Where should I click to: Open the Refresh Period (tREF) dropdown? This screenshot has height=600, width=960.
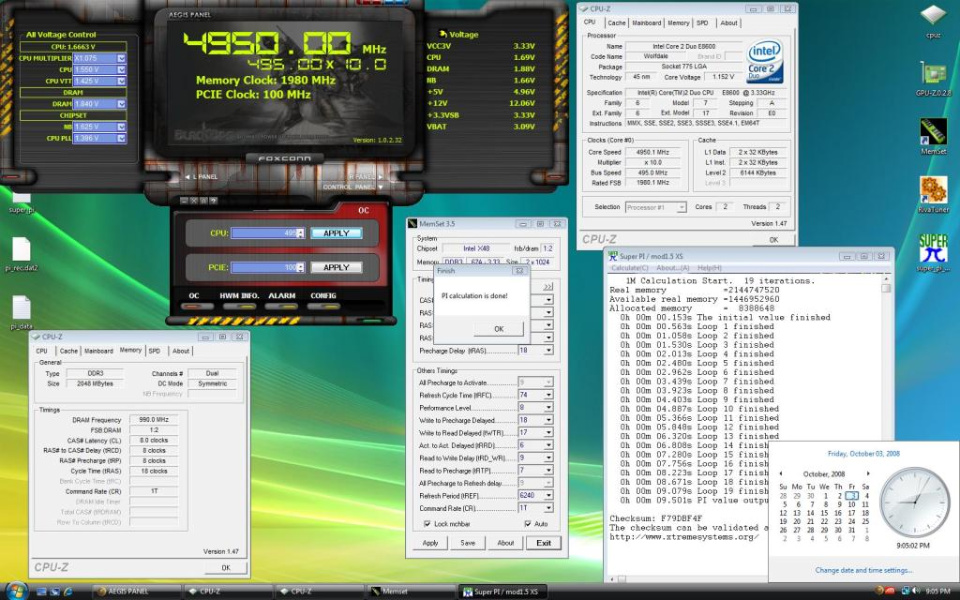click(548, 495)
